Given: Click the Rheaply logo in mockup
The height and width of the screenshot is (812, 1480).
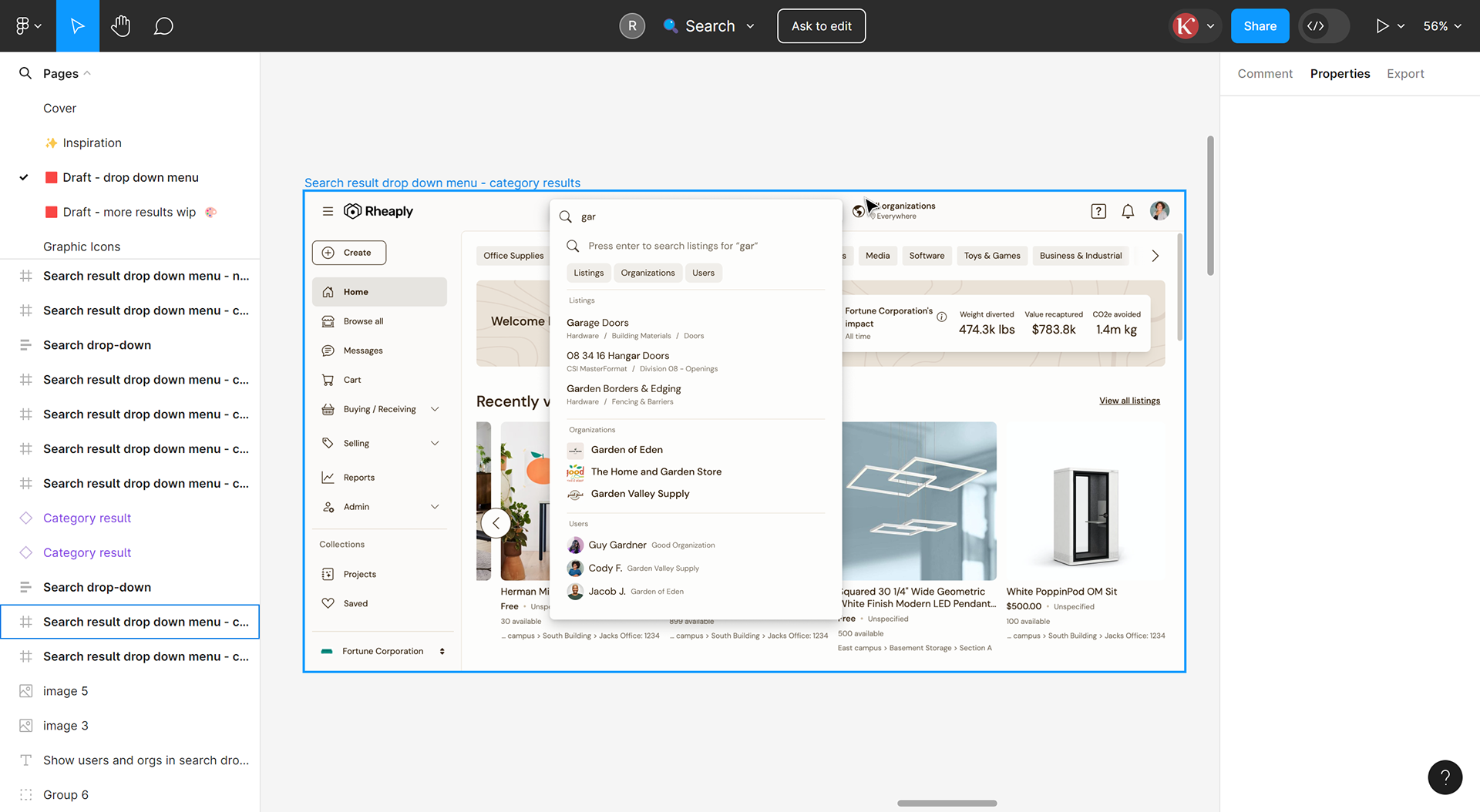Looking at the screenshot, I should coord(378,211).
